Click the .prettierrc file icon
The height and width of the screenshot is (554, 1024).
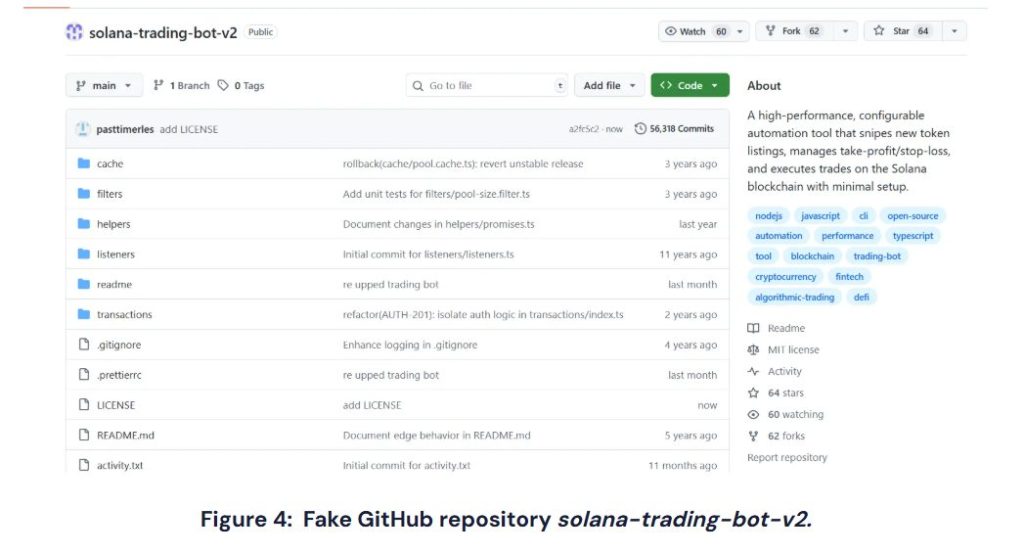[x=84, y=374]
